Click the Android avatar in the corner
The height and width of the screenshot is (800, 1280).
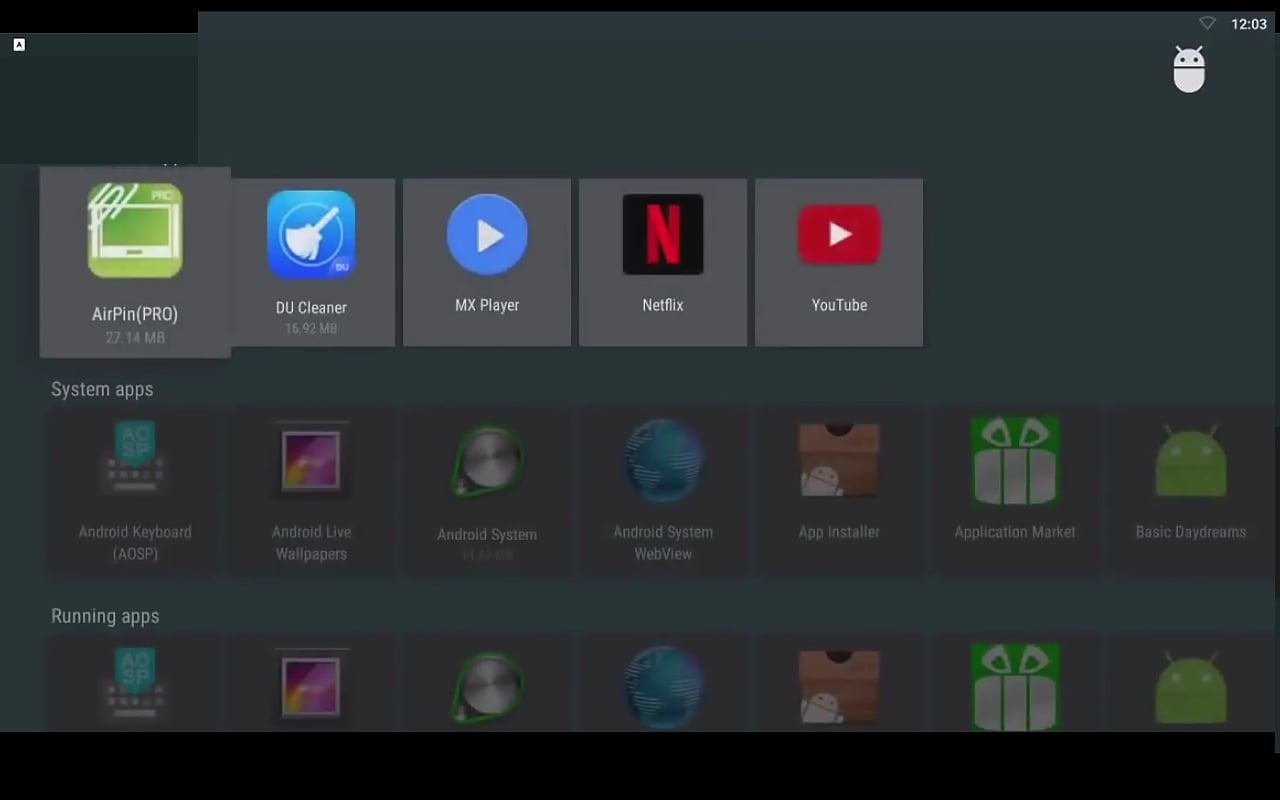1189,70
